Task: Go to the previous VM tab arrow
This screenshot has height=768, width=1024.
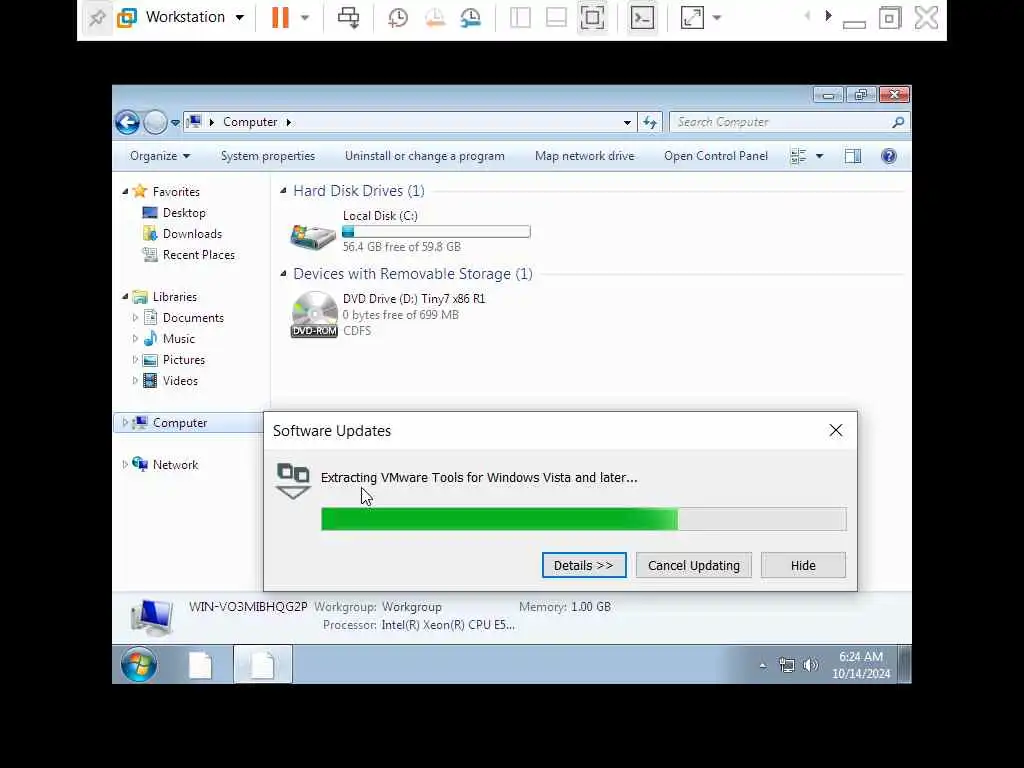Action: (x=808, y=16)
